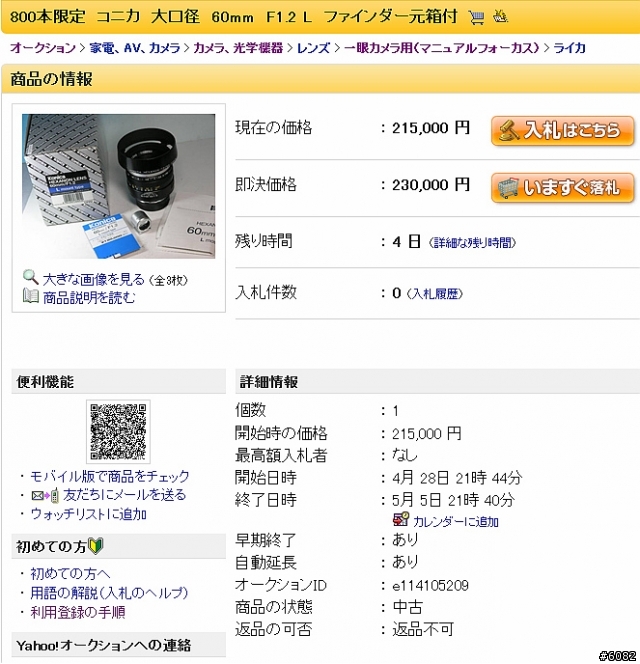This screenshot has height=664, width=640.
Task: Click the shopping cart icon in title bar
Action: pos(476,18)
